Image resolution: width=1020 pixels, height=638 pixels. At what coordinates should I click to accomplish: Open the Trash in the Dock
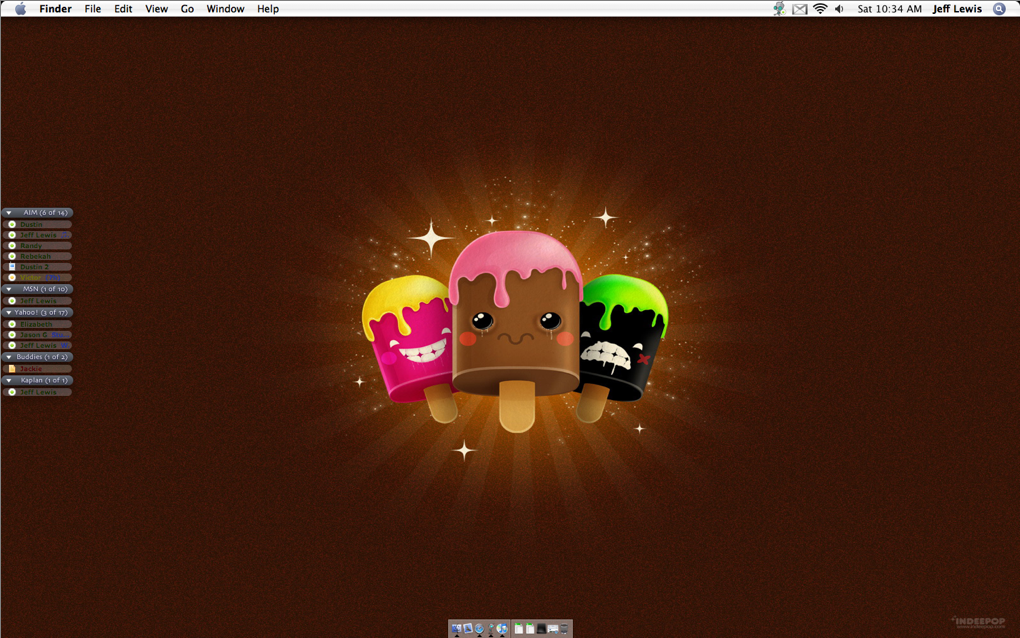pos(564,628)
